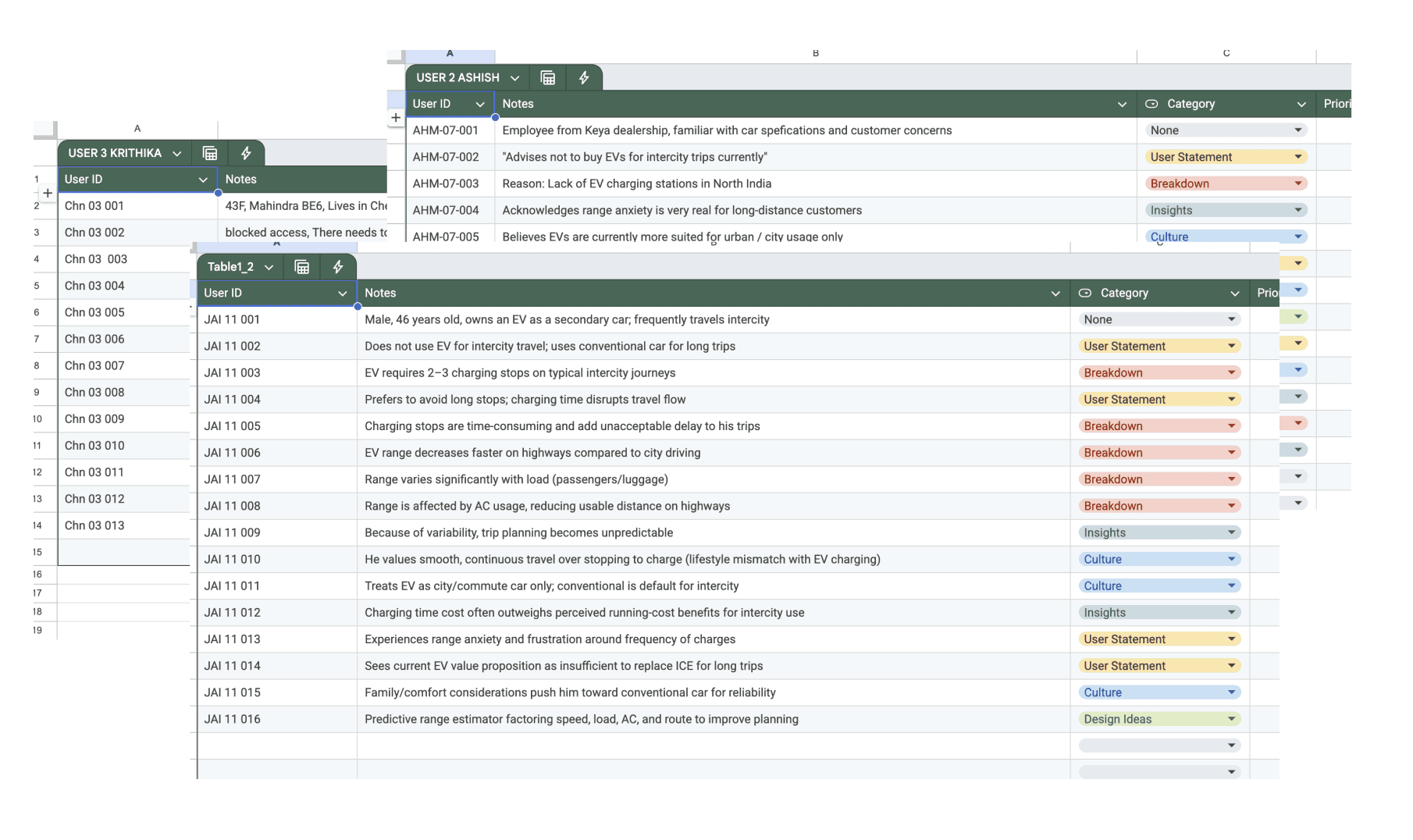
Task: Open Category column menu in Table1_2
Action: [1235, 294]
